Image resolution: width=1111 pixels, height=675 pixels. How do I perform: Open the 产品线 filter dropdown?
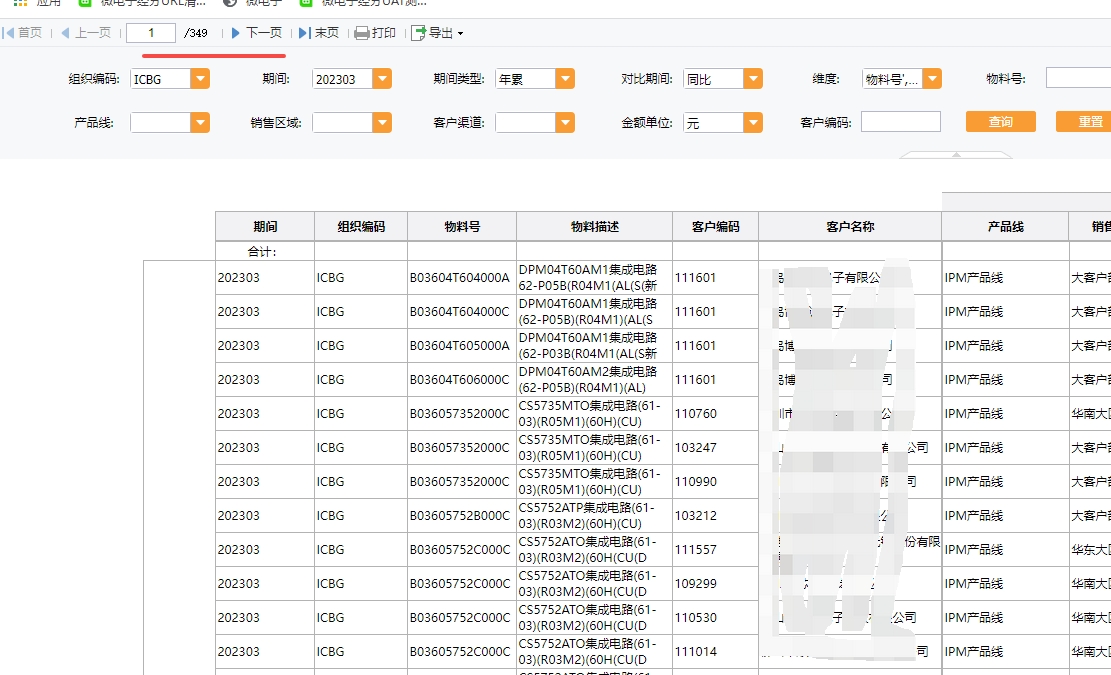pos(201,123)
